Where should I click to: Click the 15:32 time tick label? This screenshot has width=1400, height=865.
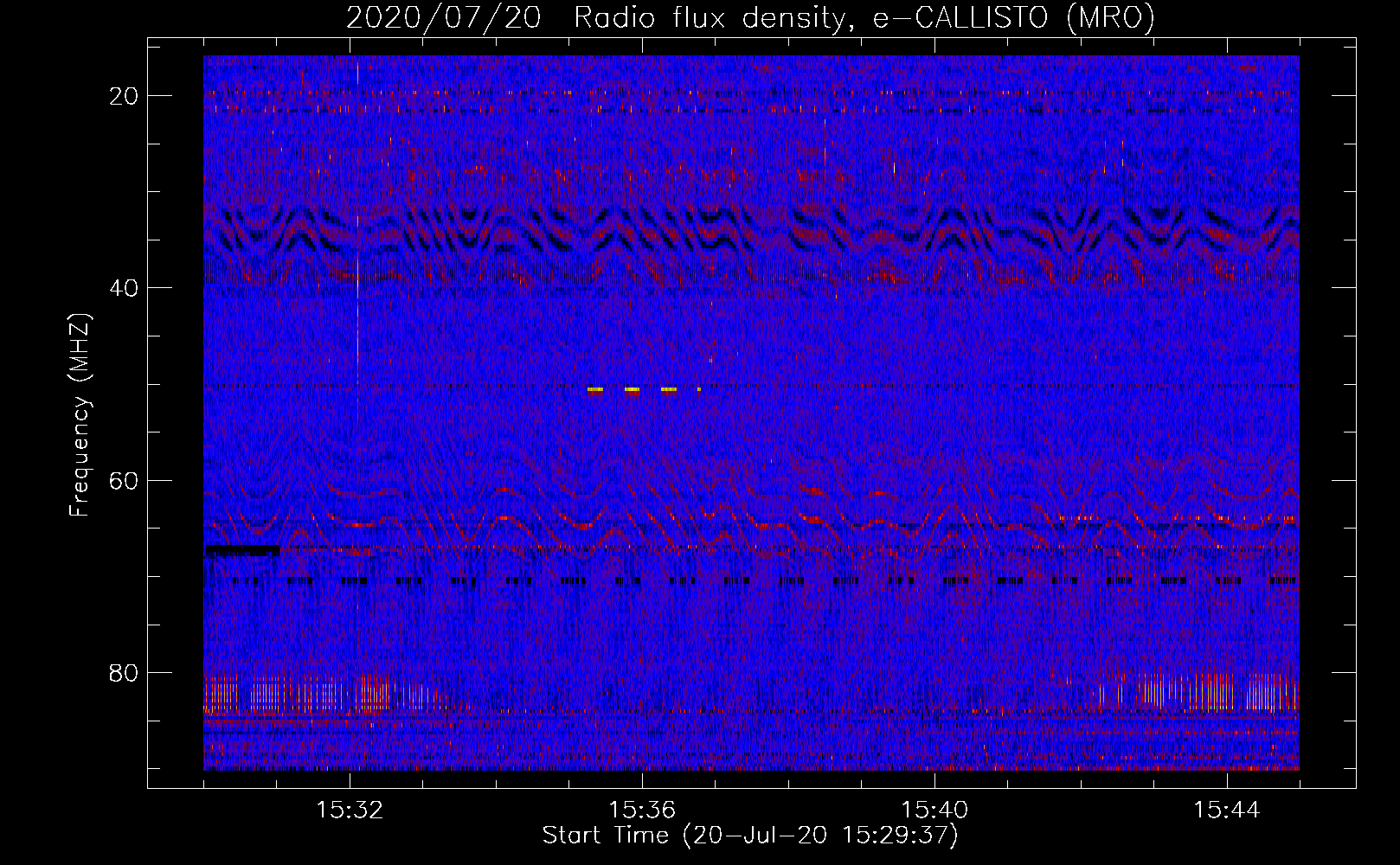350,811
